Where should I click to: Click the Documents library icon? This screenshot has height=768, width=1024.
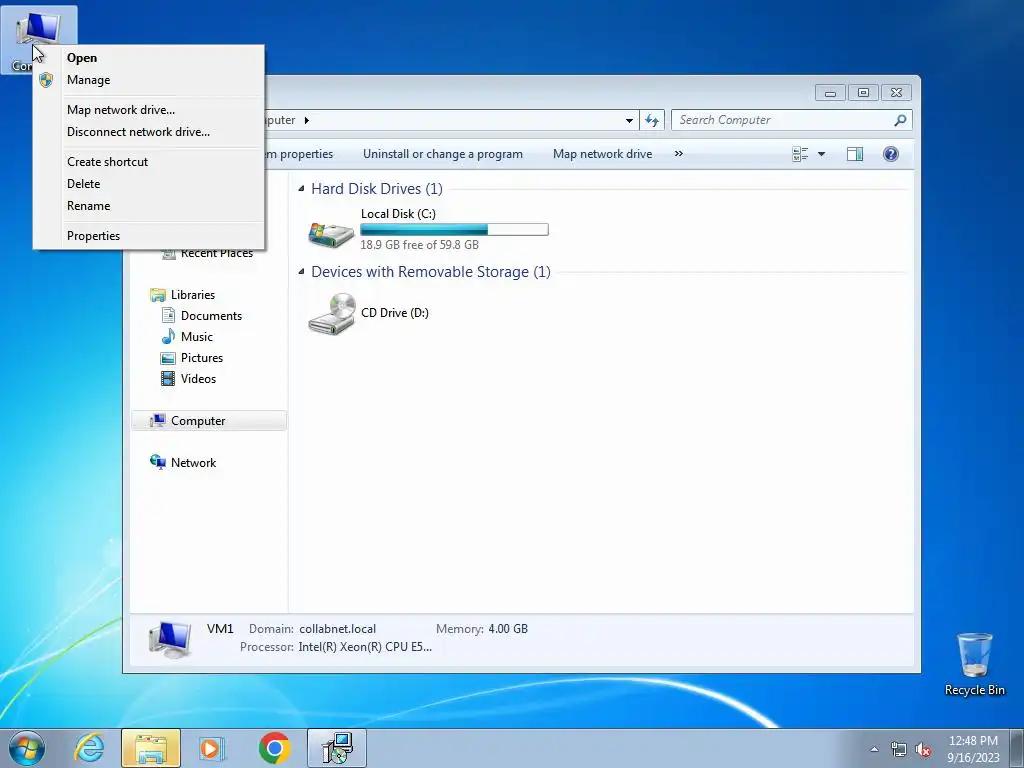tap(168, 316)
